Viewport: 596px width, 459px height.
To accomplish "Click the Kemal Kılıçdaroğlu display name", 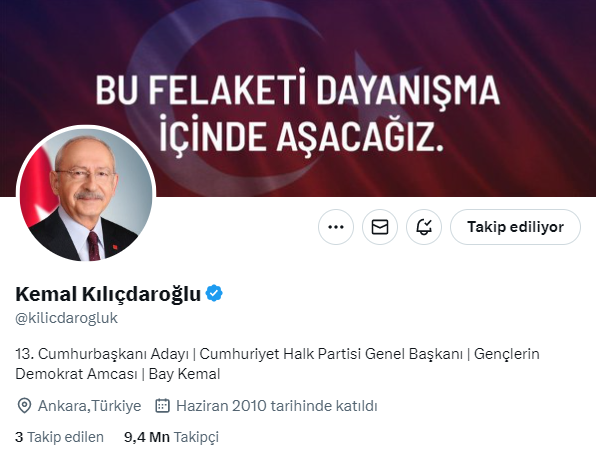I will [108, 294].
